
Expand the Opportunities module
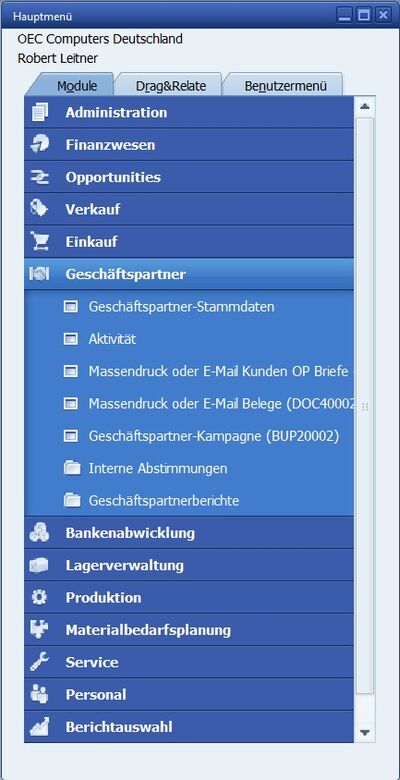click(189, 177)
